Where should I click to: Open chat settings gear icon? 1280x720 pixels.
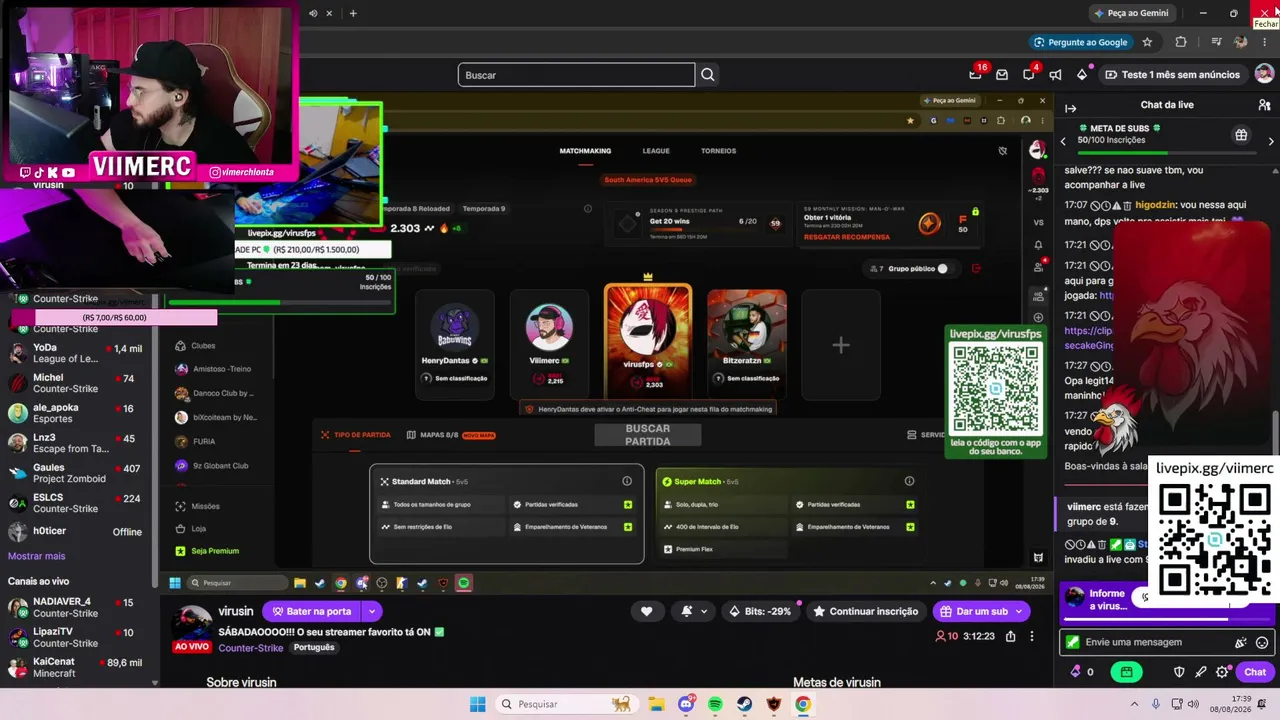[1222, 672]
